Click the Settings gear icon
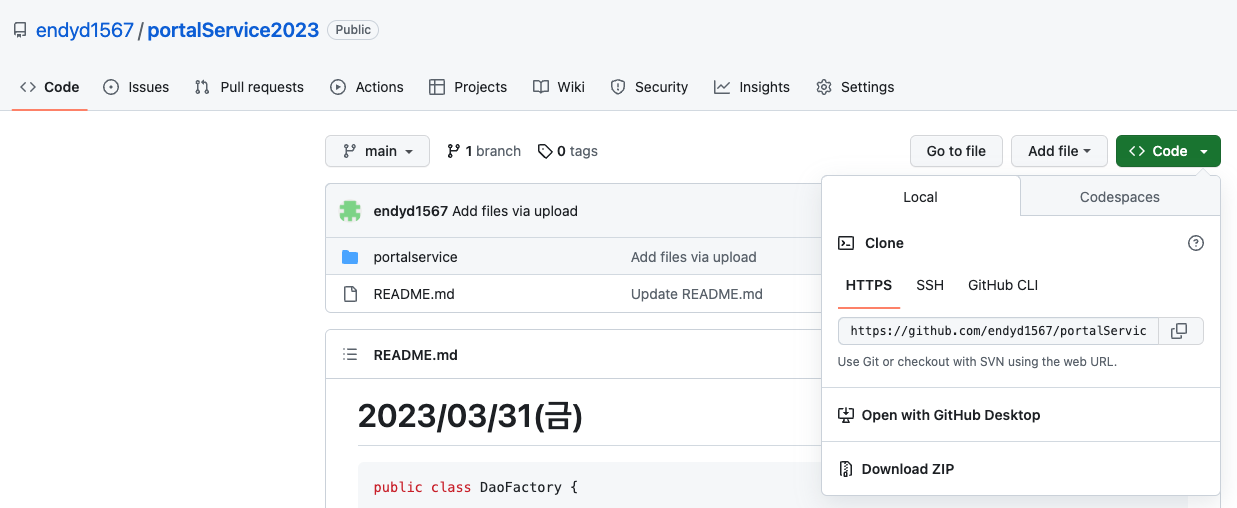This screenshot has width=1237, height=508. tap(824, 87)
